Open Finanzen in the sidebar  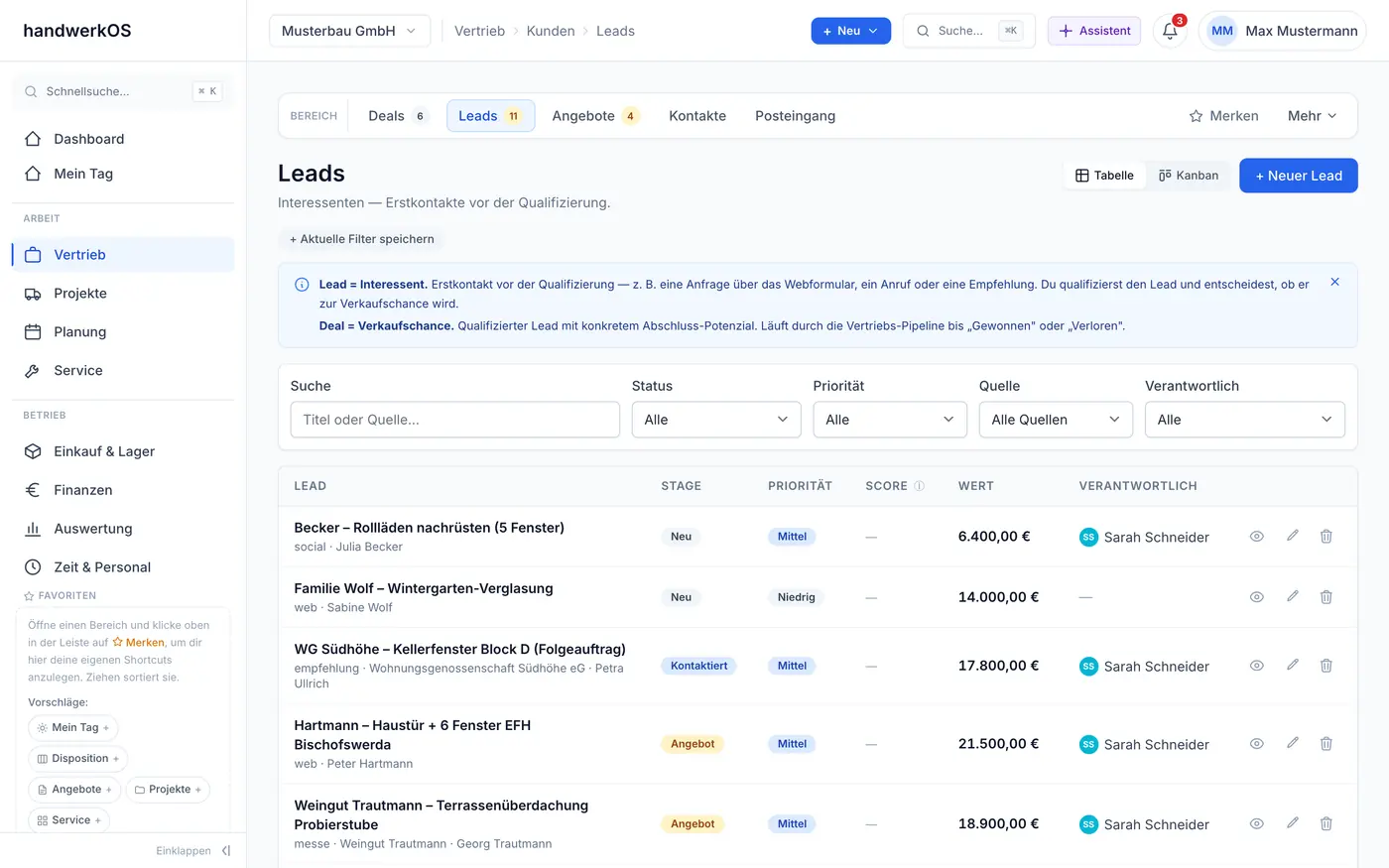click(123, 490)
